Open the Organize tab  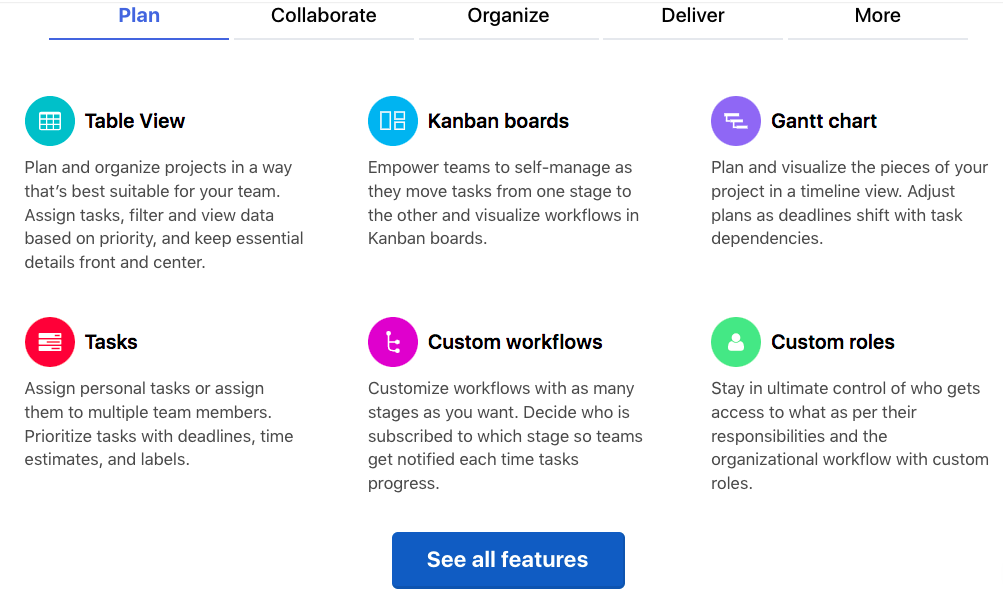coord(509,16)
